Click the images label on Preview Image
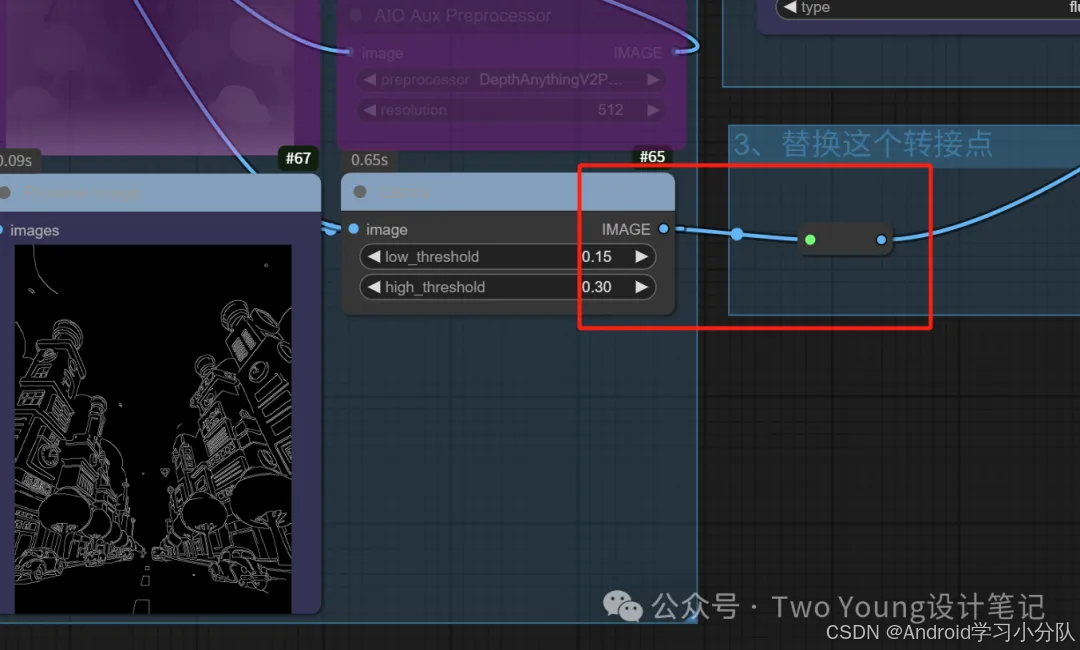This screenshot has width=1080, height=650. coord(34,231)
